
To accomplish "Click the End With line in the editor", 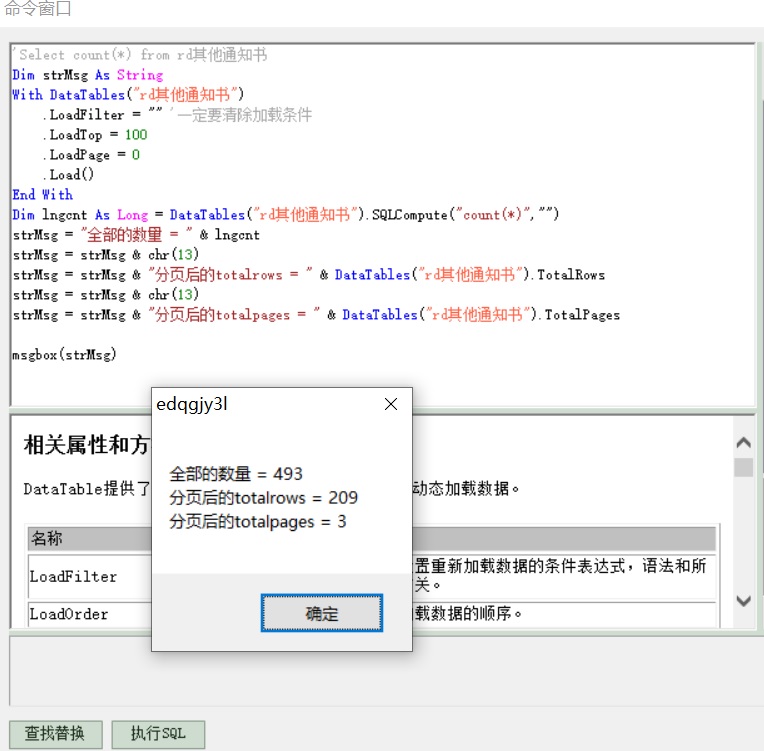I will pyautogui.click(x=43, y=195).
